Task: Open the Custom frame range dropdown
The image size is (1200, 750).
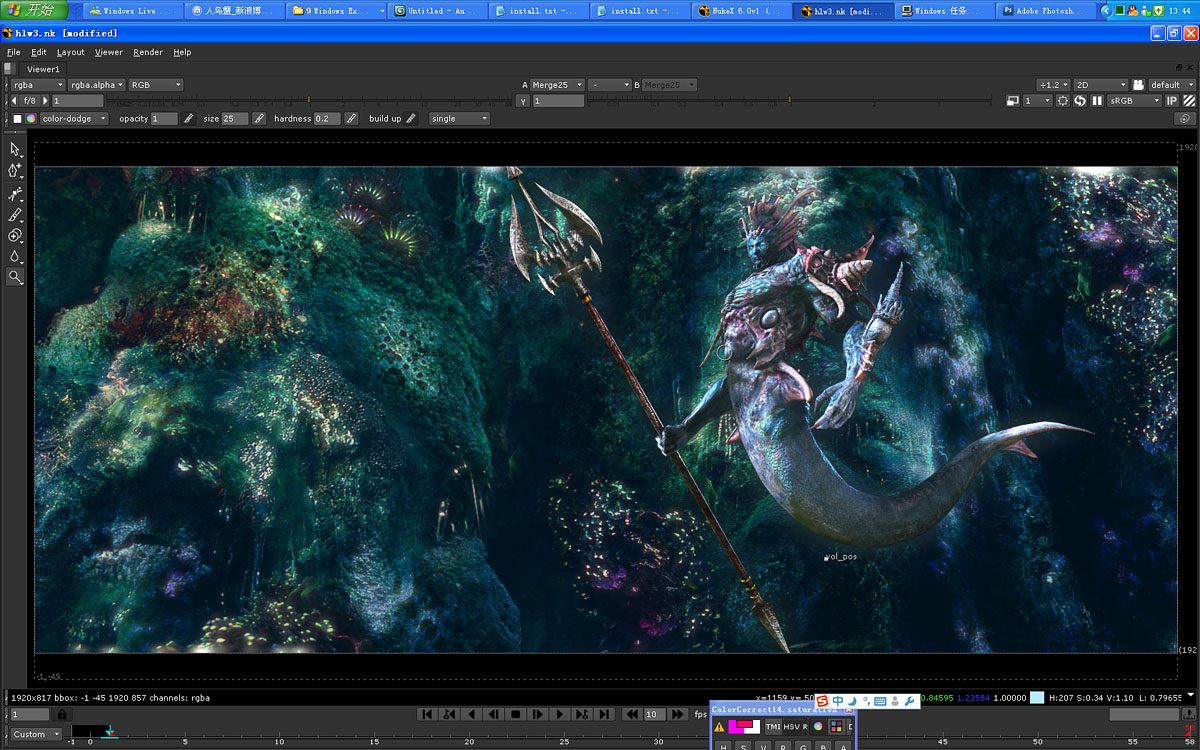Action: (x=37, y=734)
